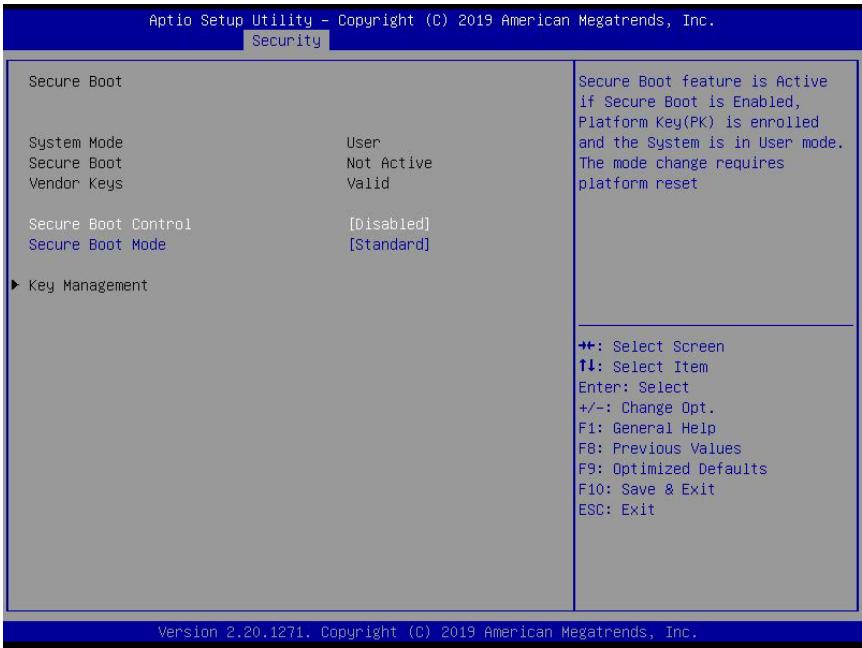The height and width of the screenshot is (648, 862).
Task: Click the Secure Boot section heading
Action: tap(75, 81)
